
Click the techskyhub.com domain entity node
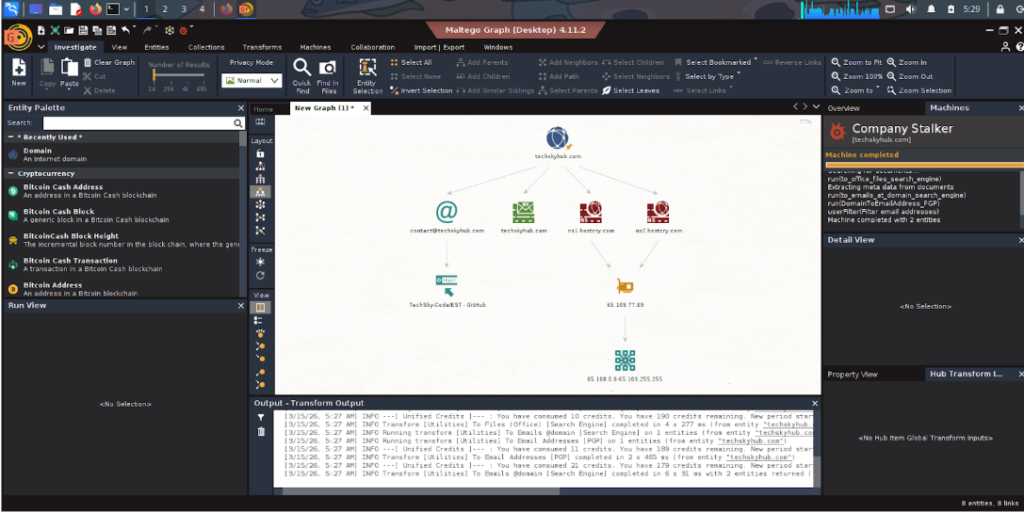(558, 139)
